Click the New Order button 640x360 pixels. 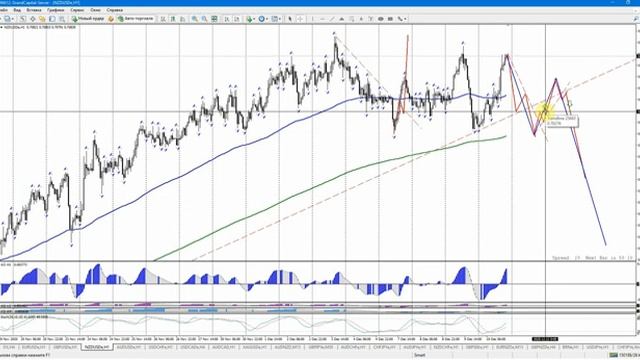[87, 19]
